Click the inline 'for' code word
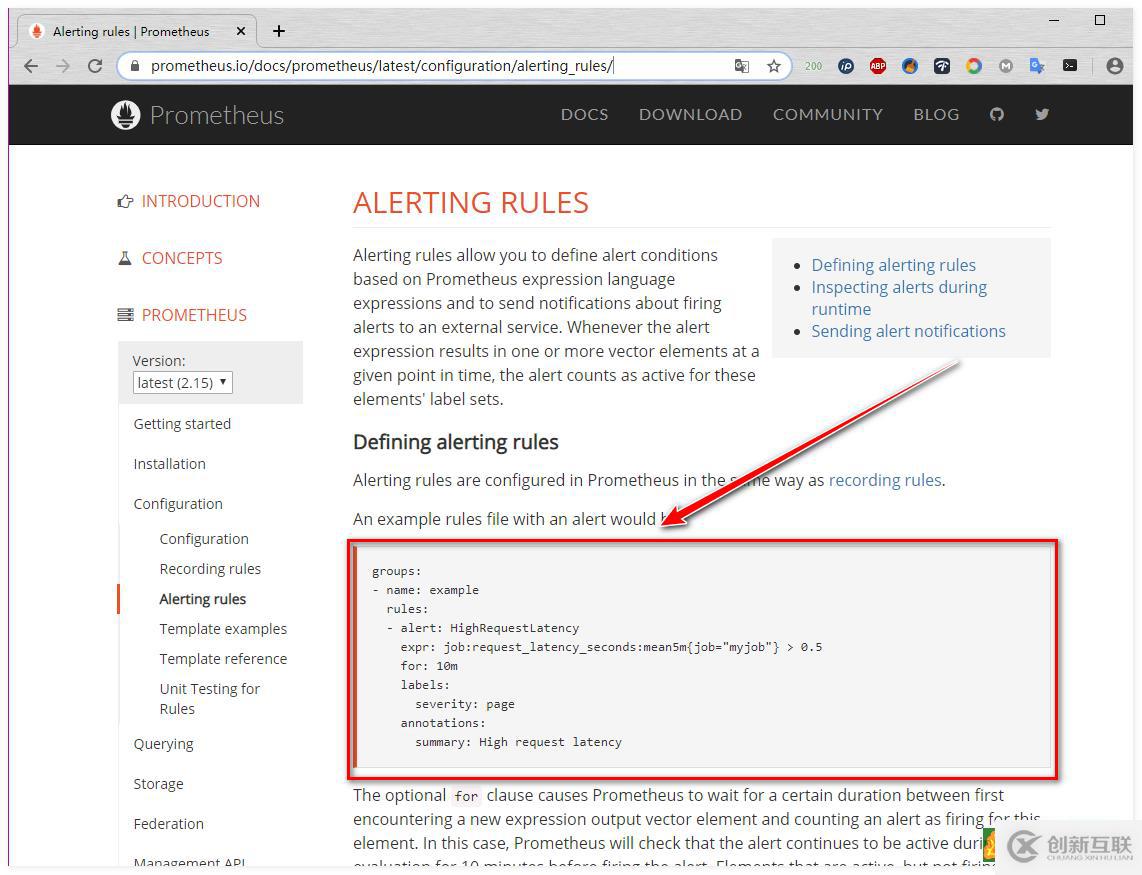Screen dimensions: 1142x875 466,796
